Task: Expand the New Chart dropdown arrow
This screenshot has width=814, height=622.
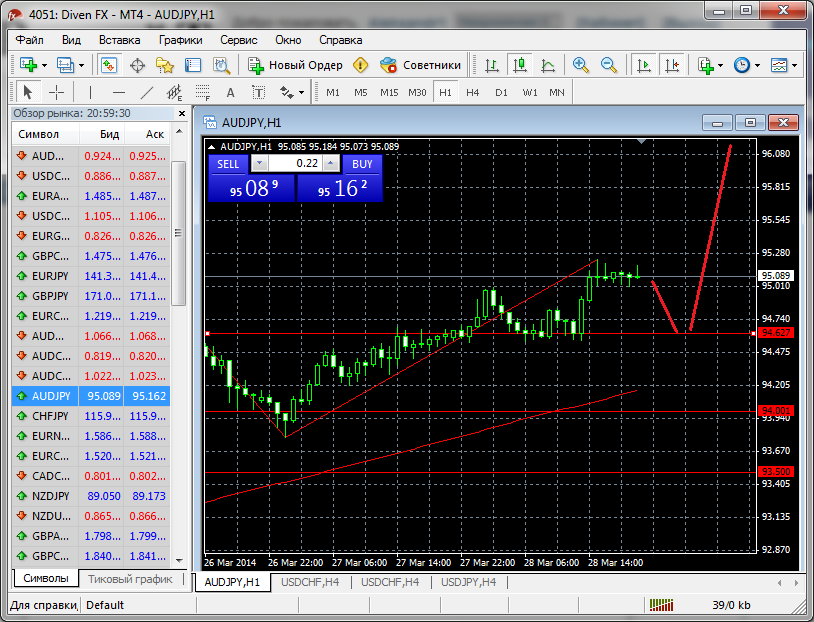Action: tap(45, 65)
